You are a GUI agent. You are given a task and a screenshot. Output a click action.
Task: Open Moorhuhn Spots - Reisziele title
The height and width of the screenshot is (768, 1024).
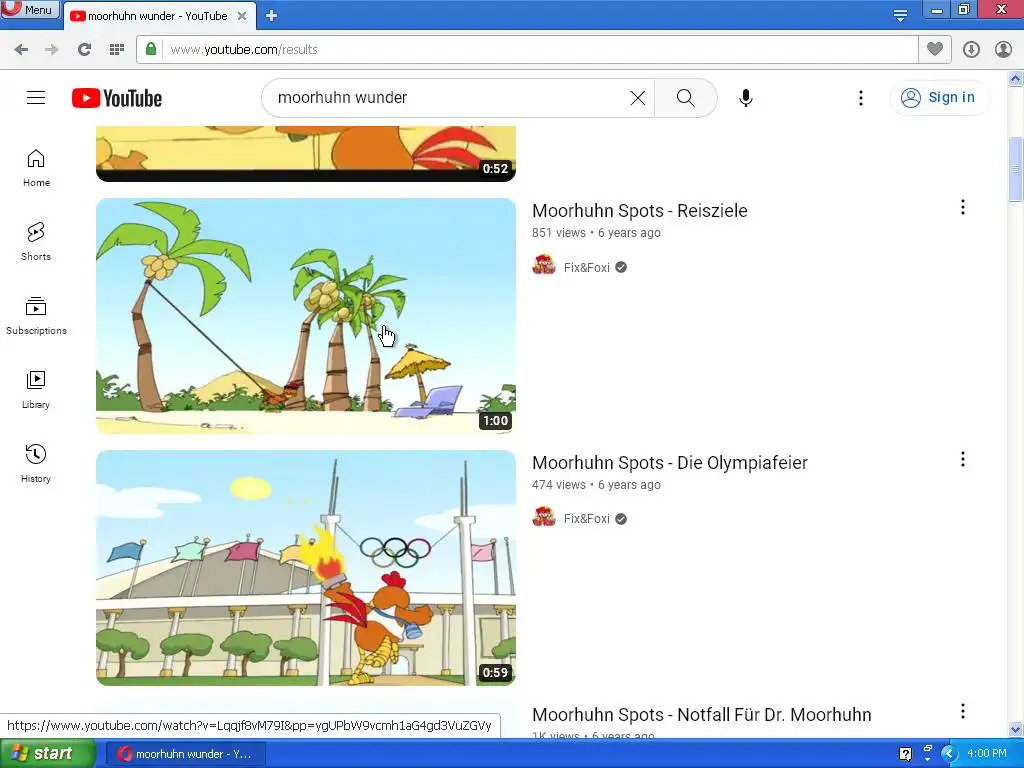point(639,211)
